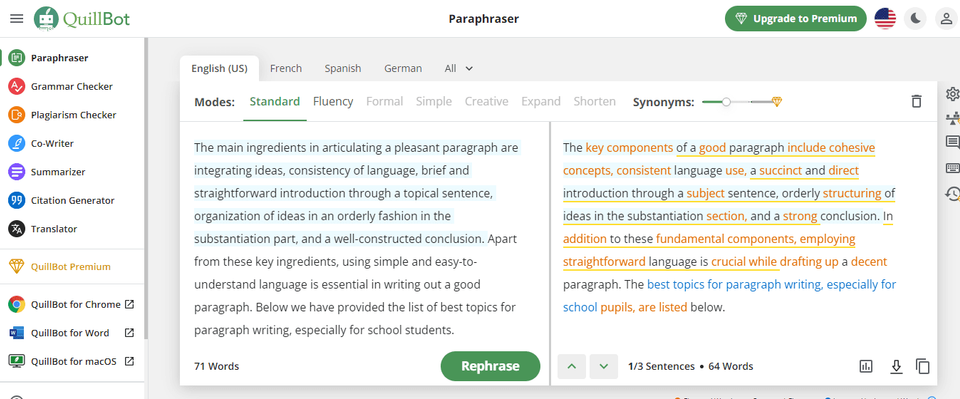
Task: Click premium diamond on Synonyms slider
Action: (x=776, y=102)
